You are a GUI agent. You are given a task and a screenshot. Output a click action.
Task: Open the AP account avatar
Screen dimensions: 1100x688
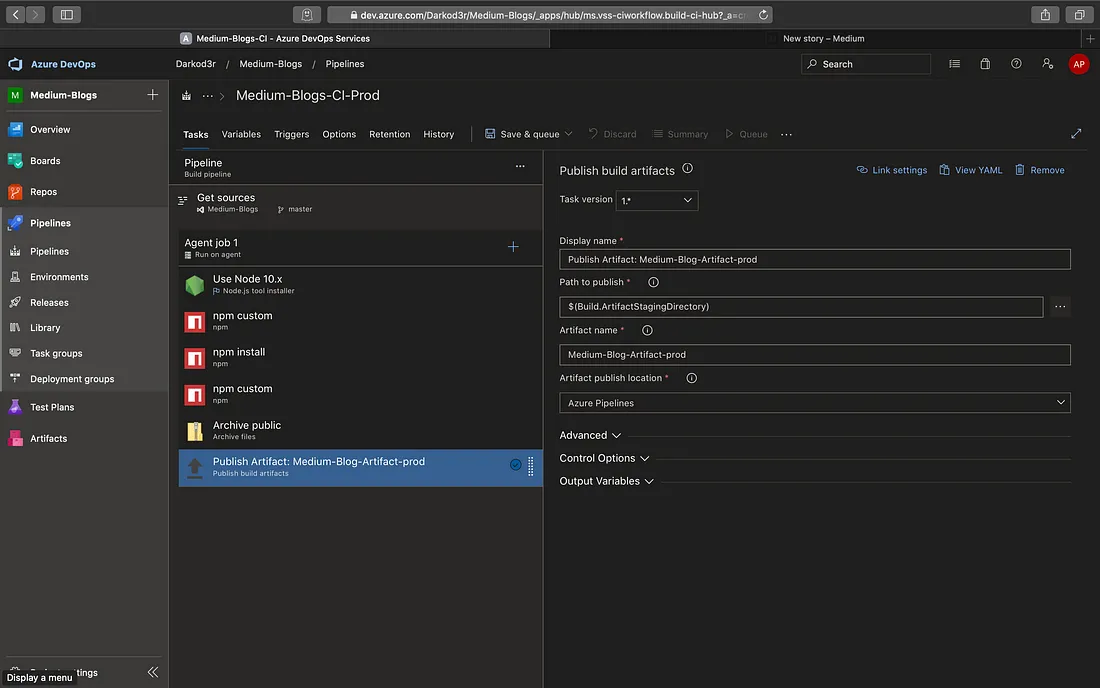coord(1078,64)
